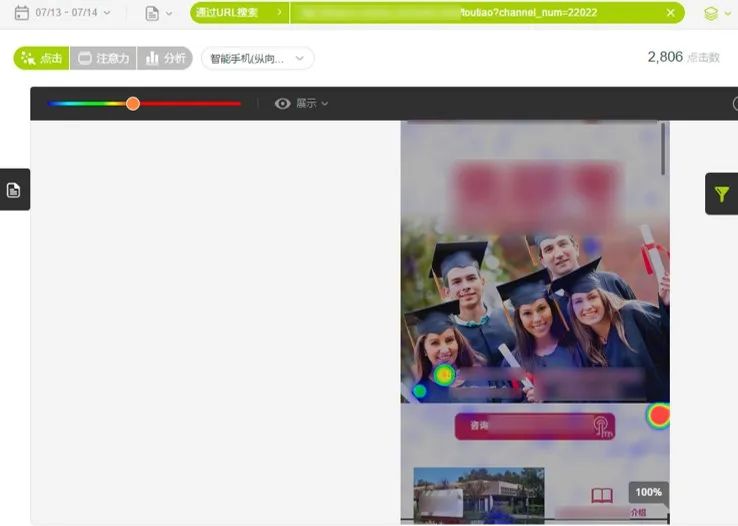Switch to the 分析 analysis tab
The width and height of the screenshot is (738, 526).
pyautogui.click(x=165, y=58)
